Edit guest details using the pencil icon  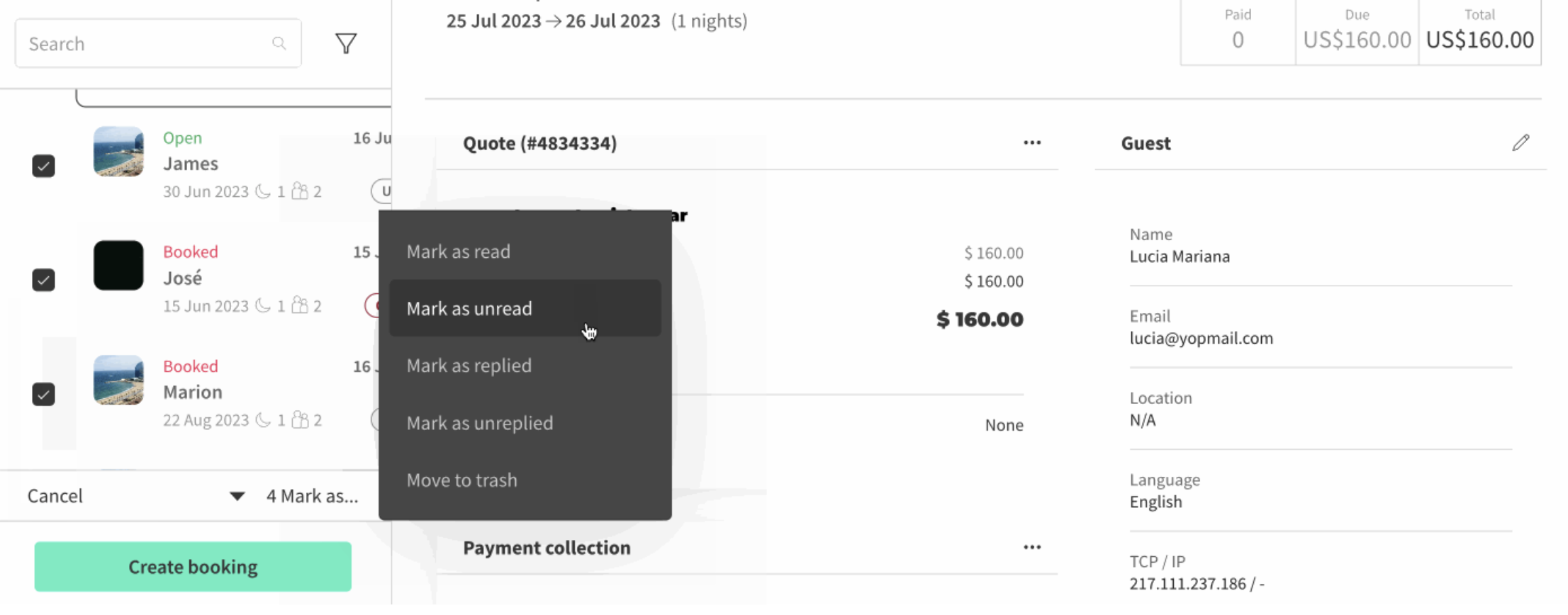pos(1521,142)
